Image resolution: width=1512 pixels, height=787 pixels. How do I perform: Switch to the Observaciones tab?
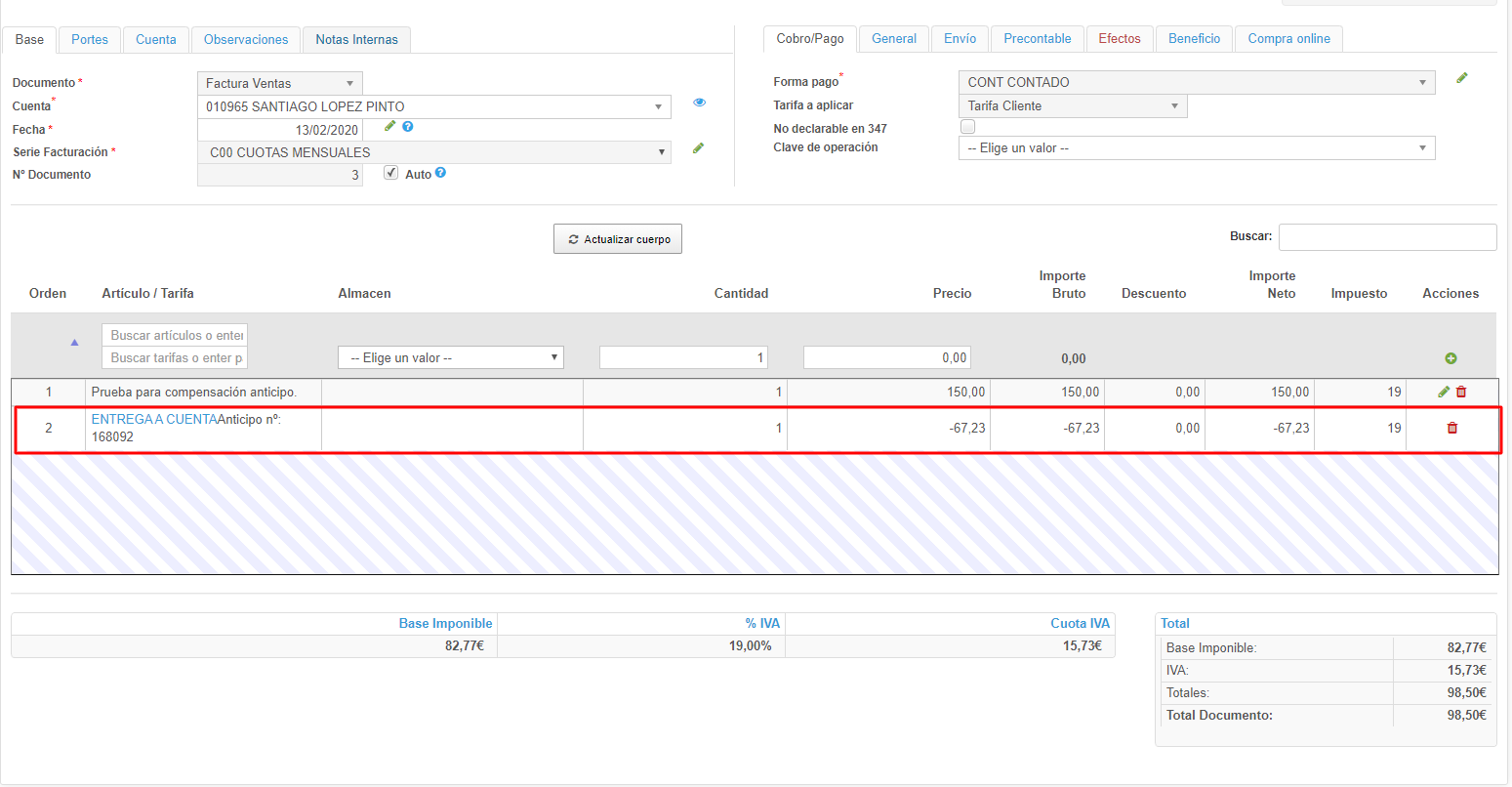[246, 40]
